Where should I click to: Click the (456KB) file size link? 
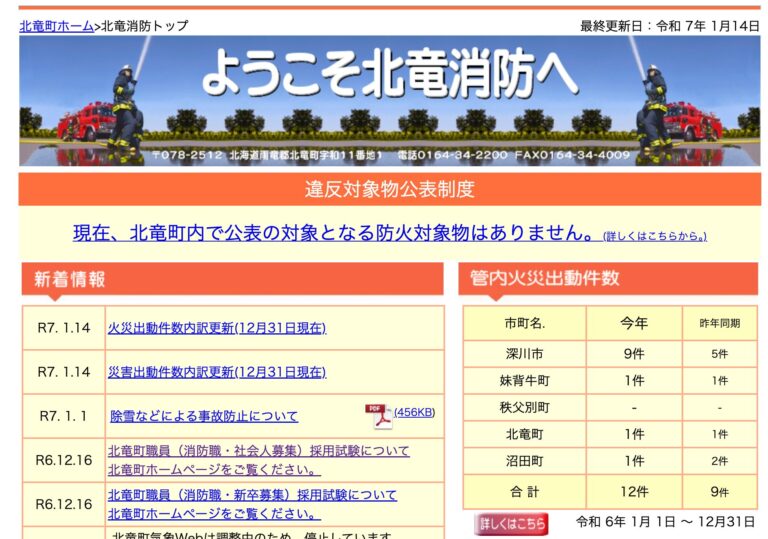point(414,412)
